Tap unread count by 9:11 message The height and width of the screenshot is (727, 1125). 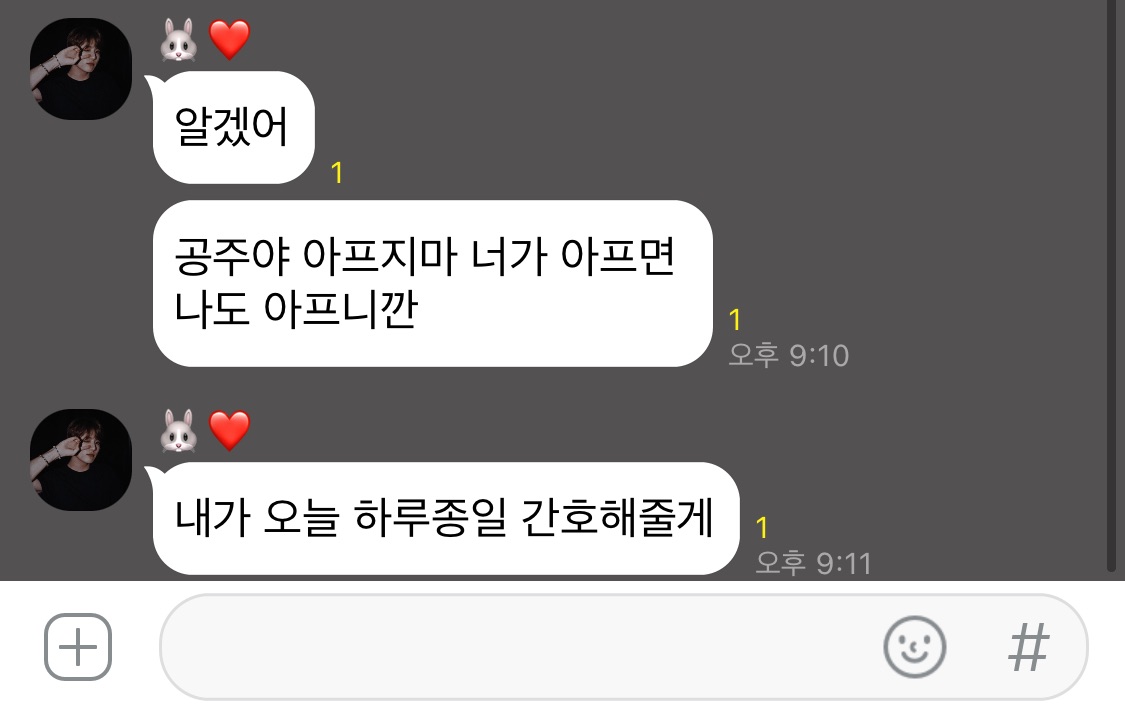(762, 527)
